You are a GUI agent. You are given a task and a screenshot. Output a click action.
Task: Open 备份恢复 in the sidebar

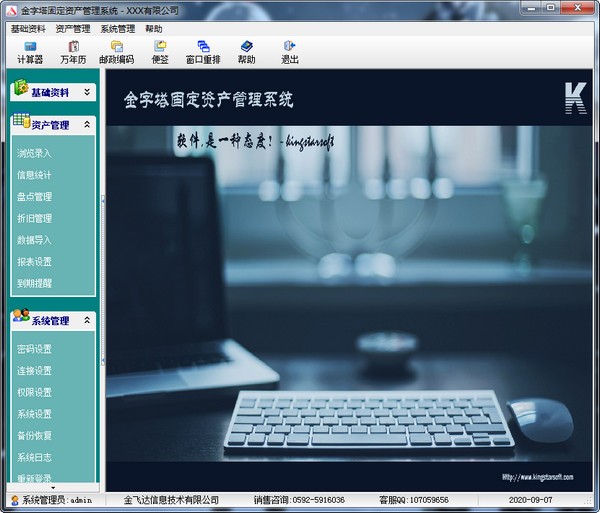(x=34, y=436)
